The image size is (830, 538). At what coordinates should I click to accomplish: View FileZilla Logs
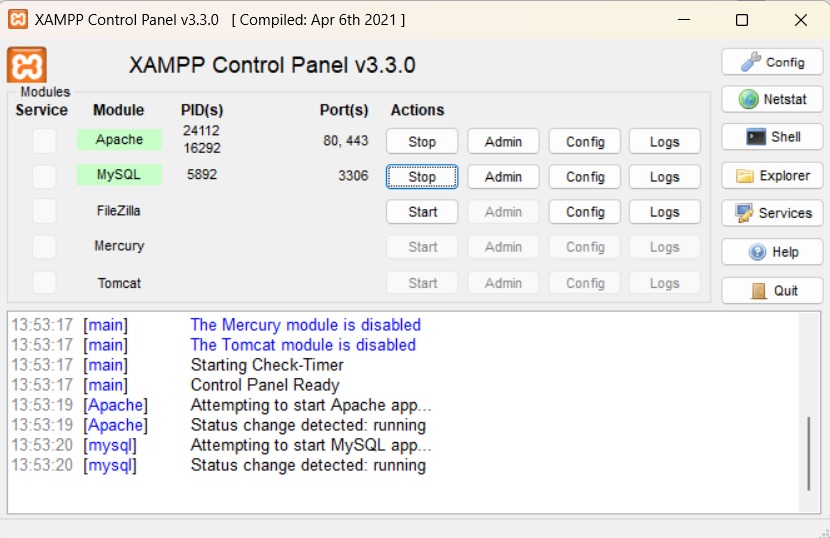(664, 211)
